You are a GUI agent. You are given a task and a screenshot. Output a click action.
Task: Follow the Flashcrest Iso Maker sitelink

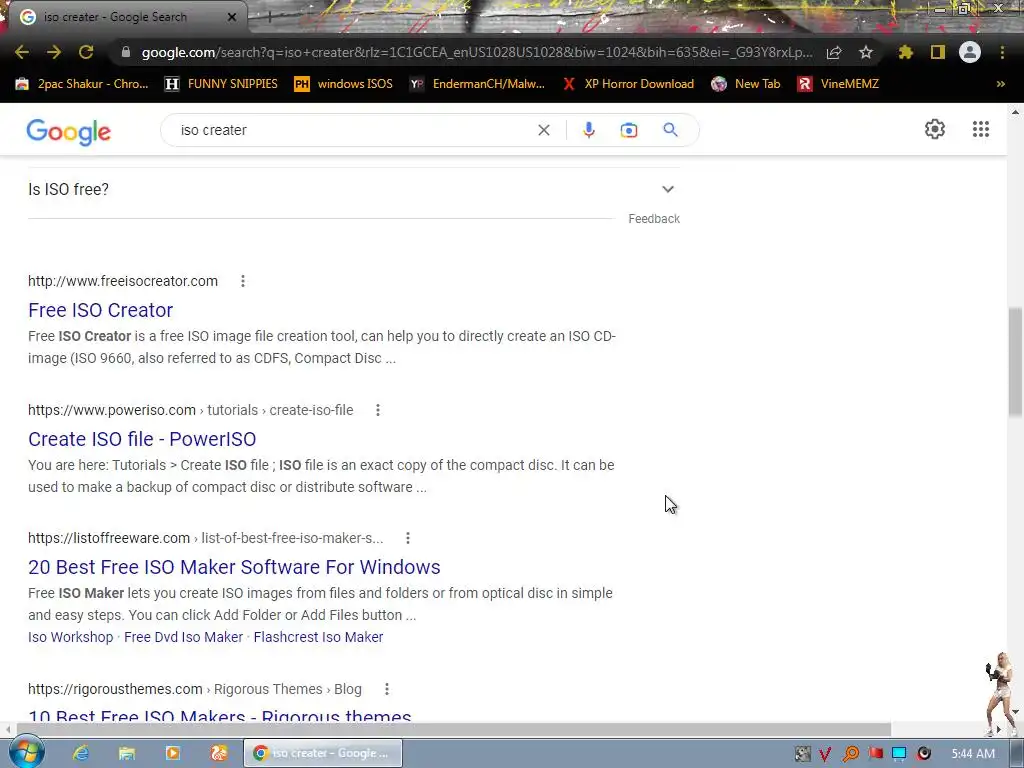318,637
